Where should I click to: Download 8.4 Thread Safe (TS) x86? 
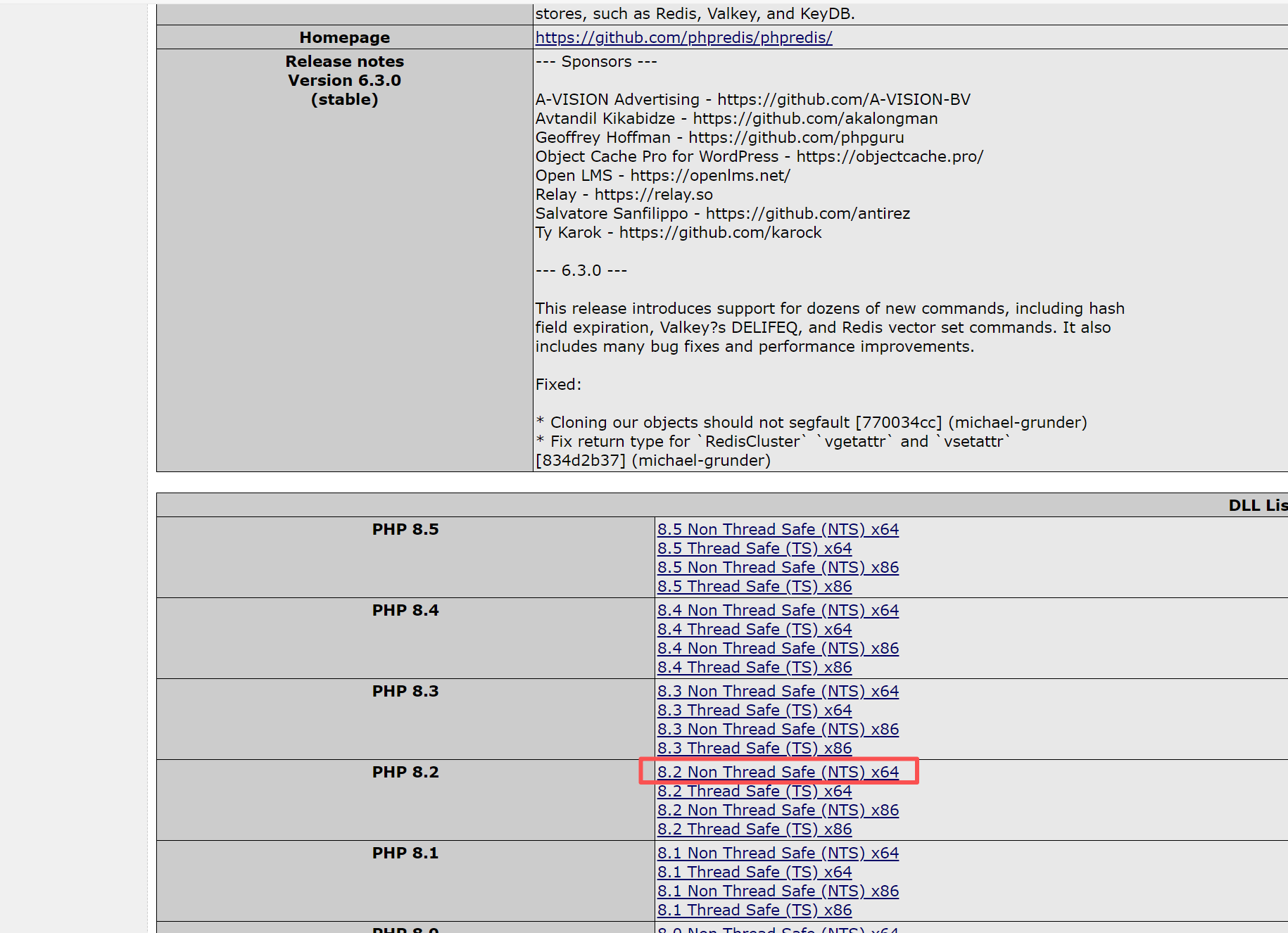pos(755,667)
